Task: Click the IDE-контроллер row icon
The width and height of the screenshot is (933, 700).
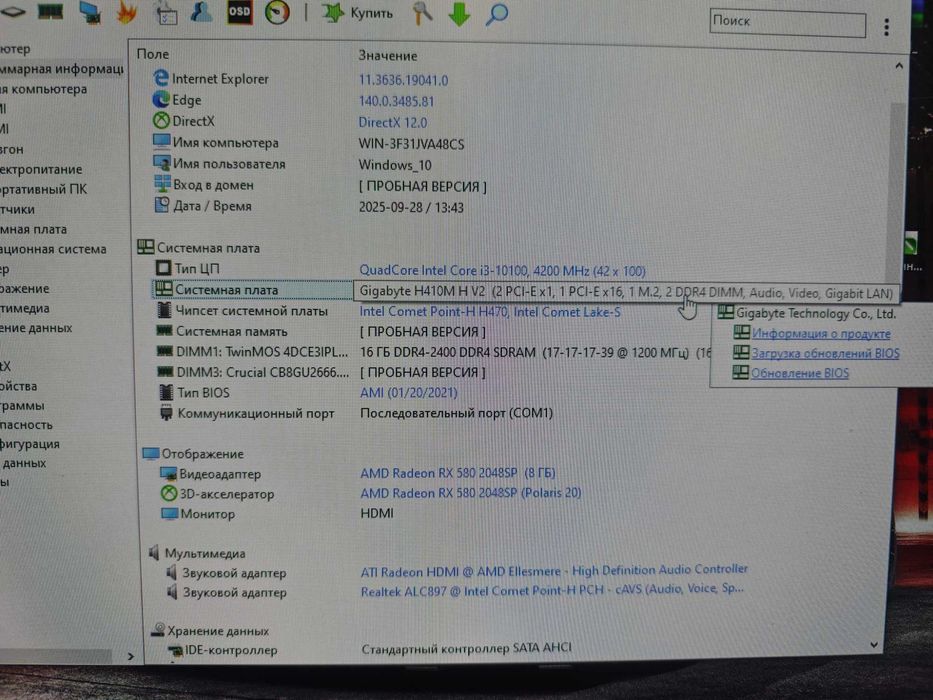Action: tap(175, 649)
